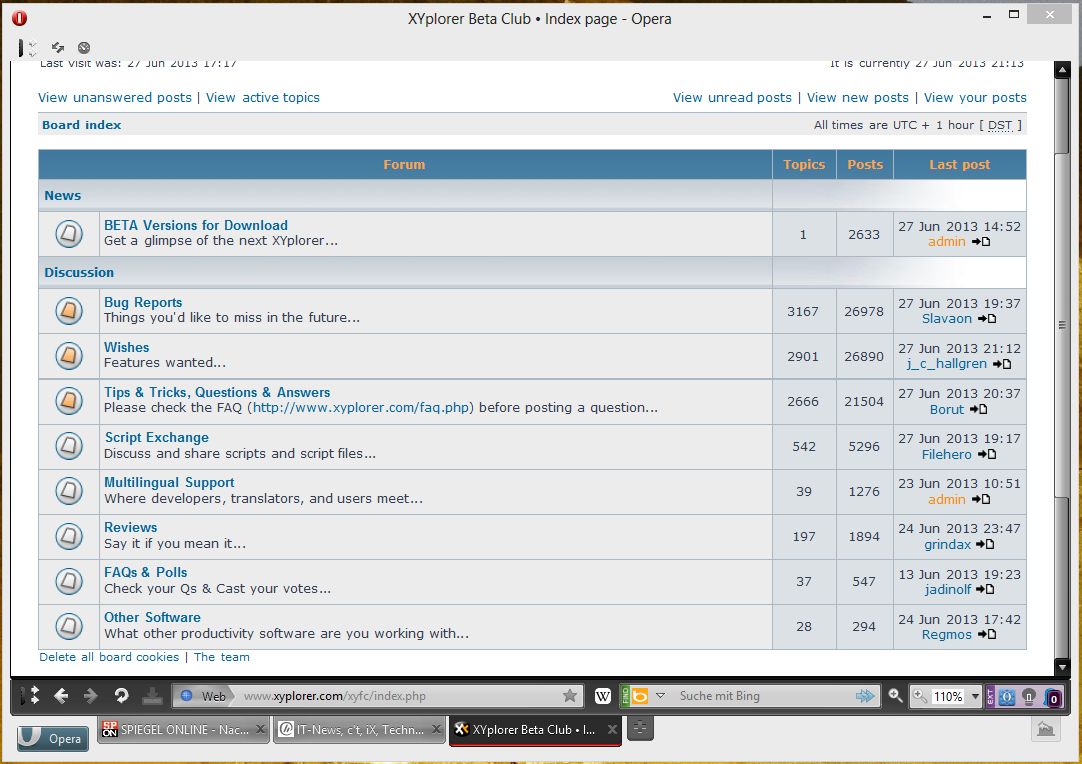Open the Script Exchange forum link
1082x764 pixels.
[x=157, y=437]
